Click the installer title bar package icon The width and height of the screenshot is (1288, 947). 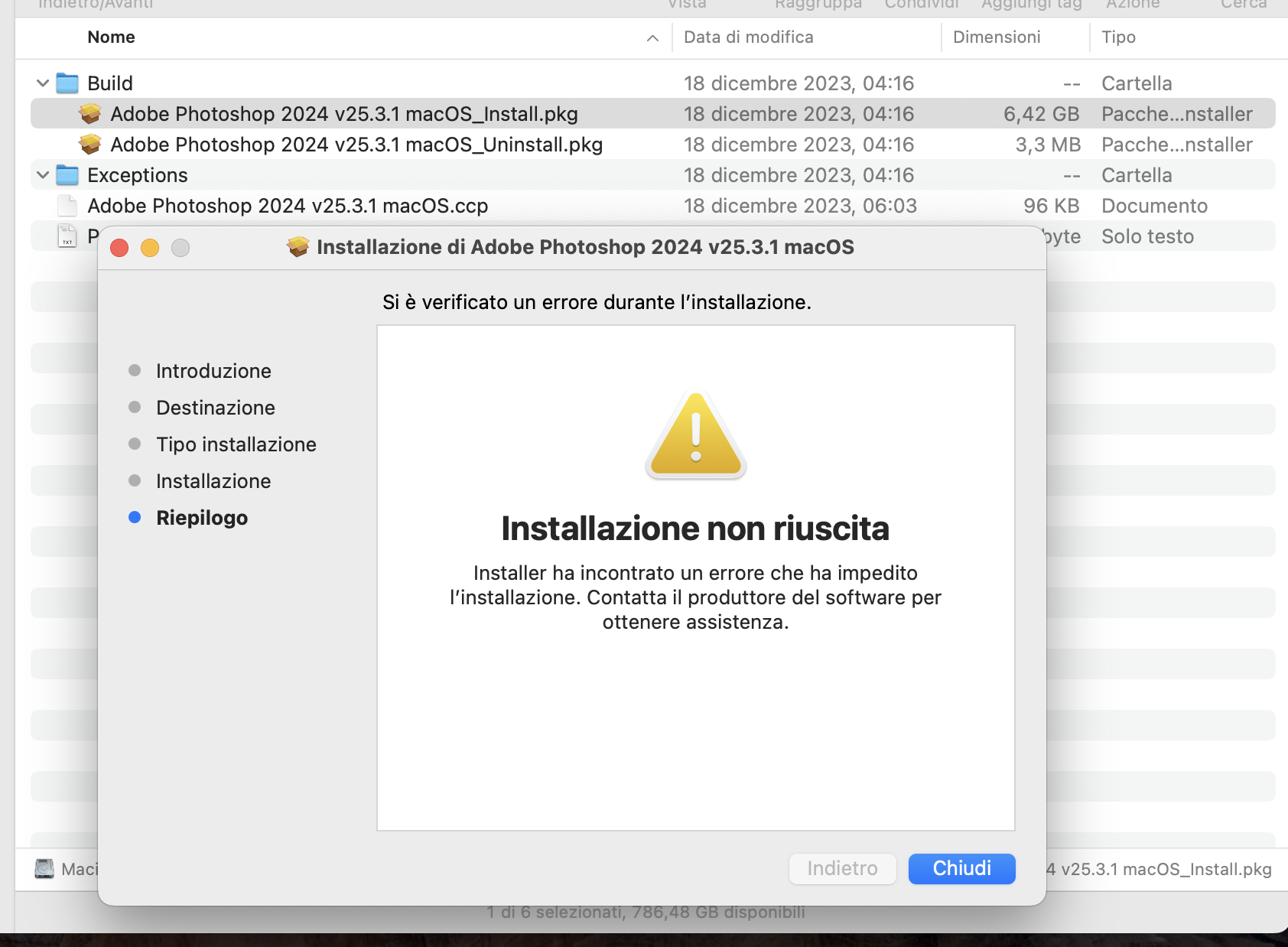[x=298, y=247]
